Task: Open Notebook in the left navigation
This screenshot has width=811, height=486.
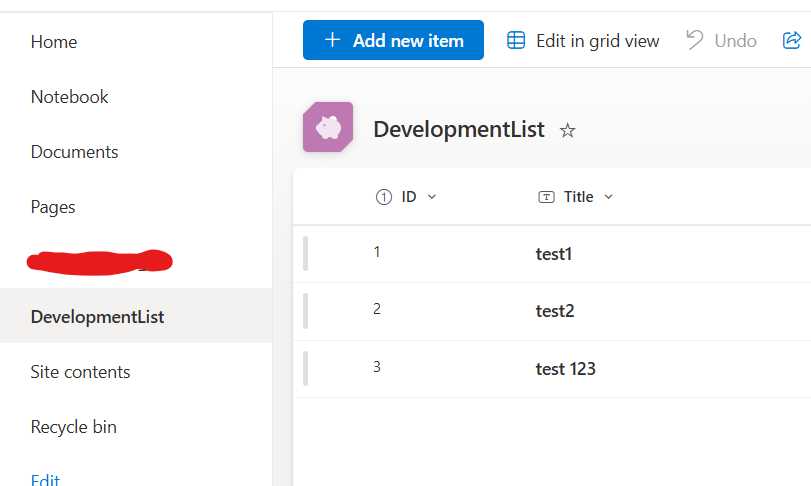Action: 70,97
